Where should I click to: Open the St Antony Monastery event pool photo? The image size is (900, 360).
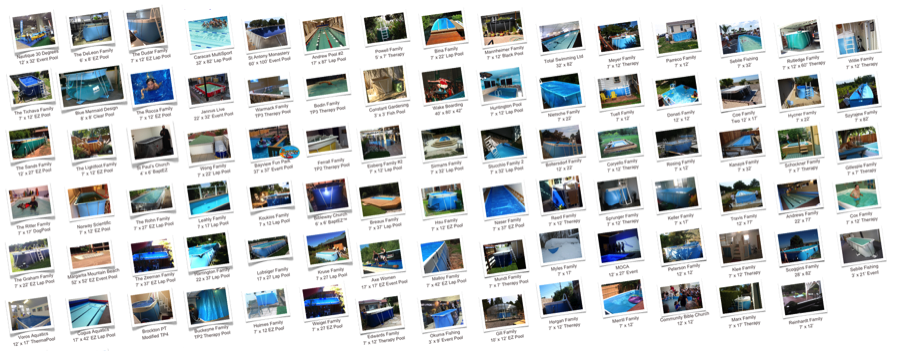pos(266,34)
